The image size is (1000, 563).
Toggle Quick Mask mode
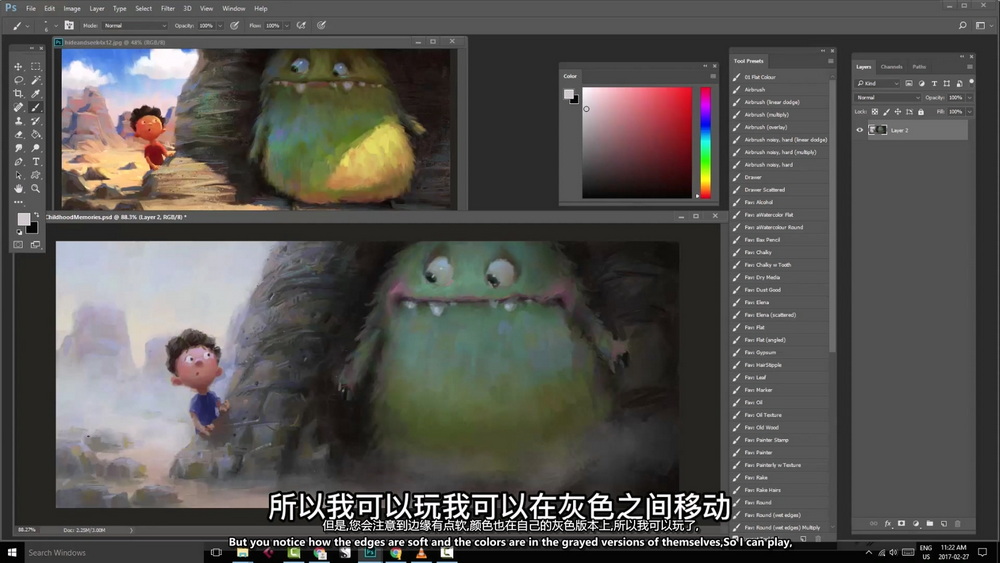click(18, 245)
